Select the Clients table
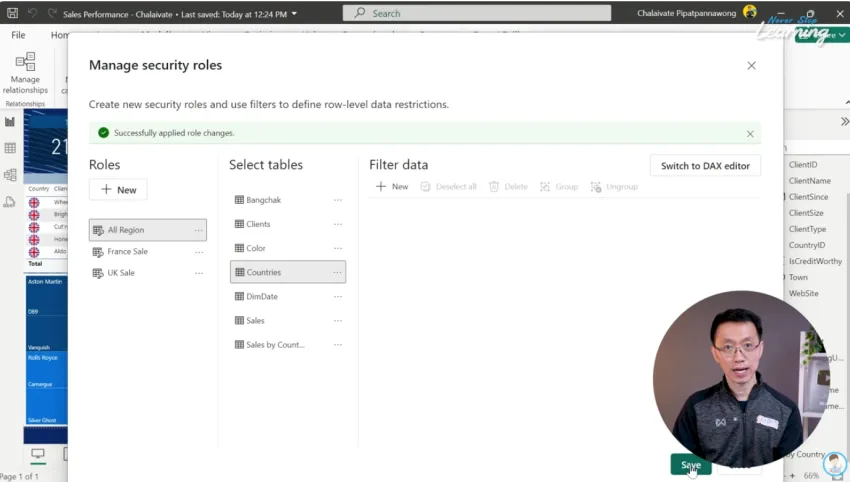 click(x=258, y=224)
